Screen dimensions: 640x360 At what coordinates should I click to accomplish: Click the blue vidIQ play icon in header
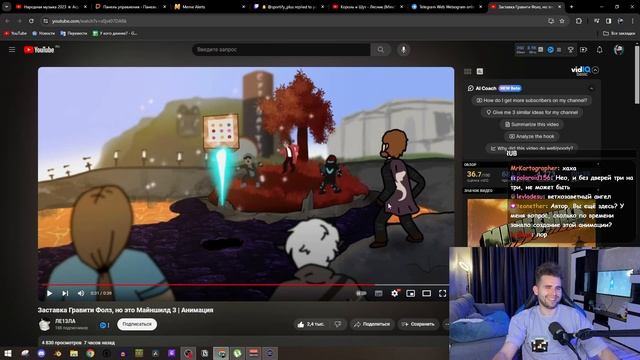tap(550, 50)
